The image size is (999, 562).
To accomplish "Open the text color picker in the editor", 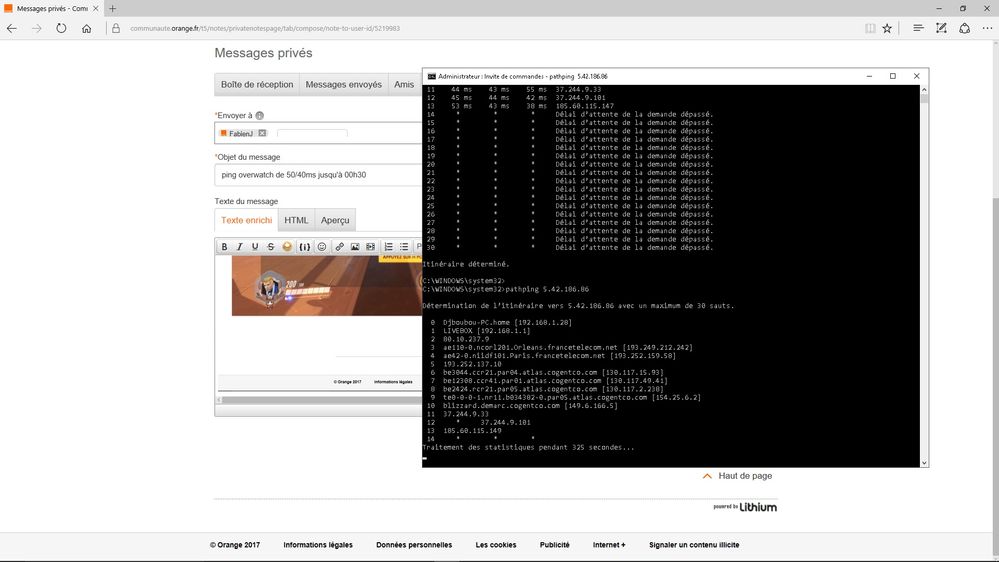I will coord(287,247).
